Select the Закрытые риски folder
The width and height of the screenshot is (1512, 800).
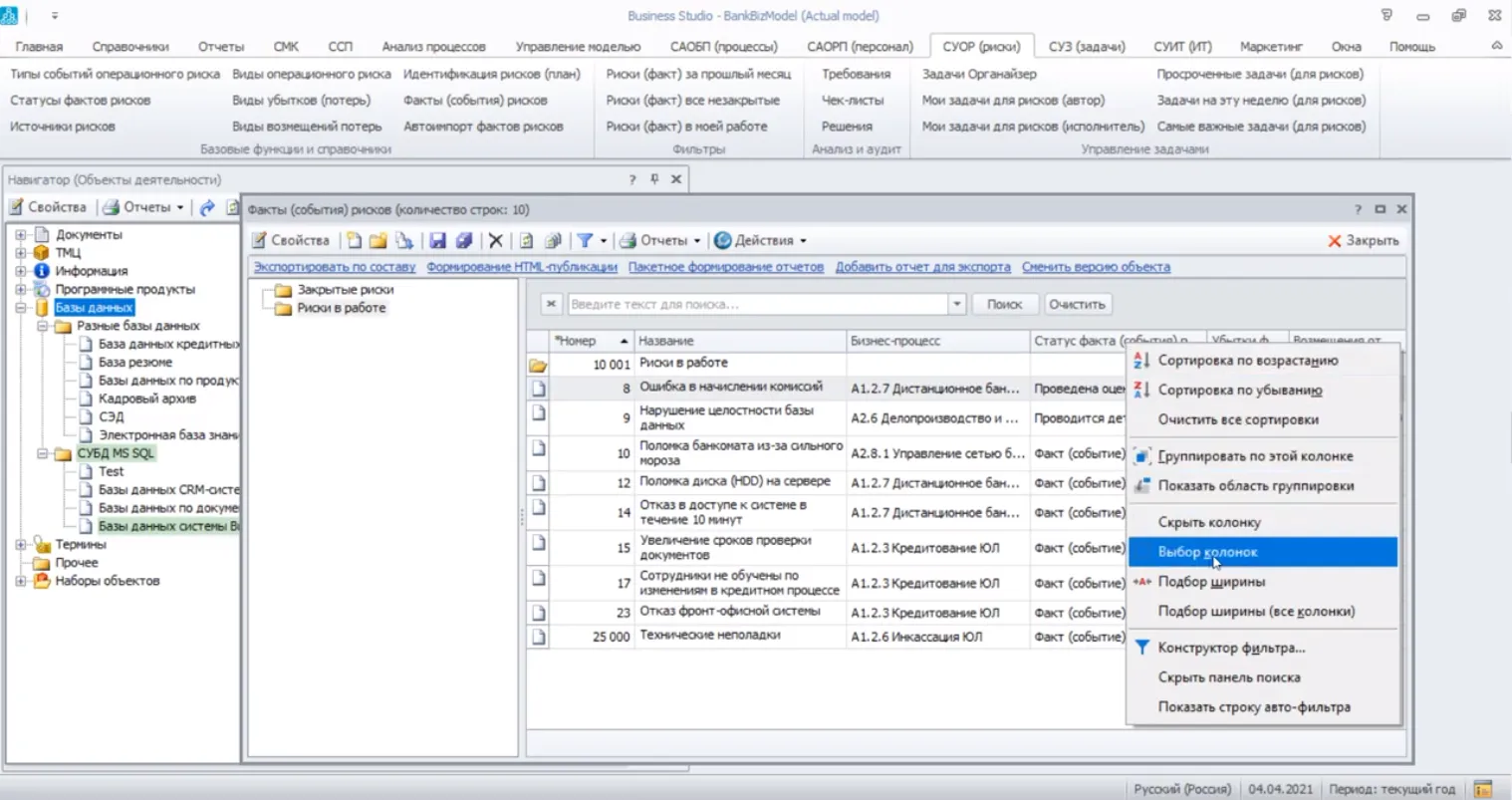coord(345,290)
